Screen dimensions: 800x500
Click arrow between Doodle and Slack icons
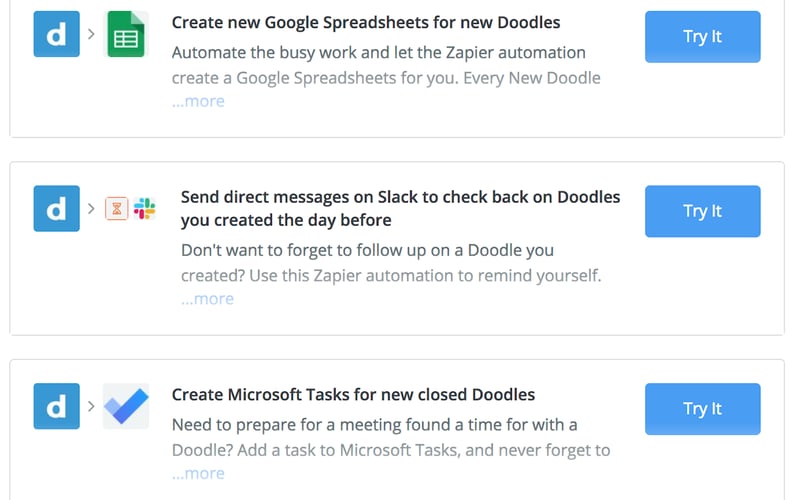91,209
